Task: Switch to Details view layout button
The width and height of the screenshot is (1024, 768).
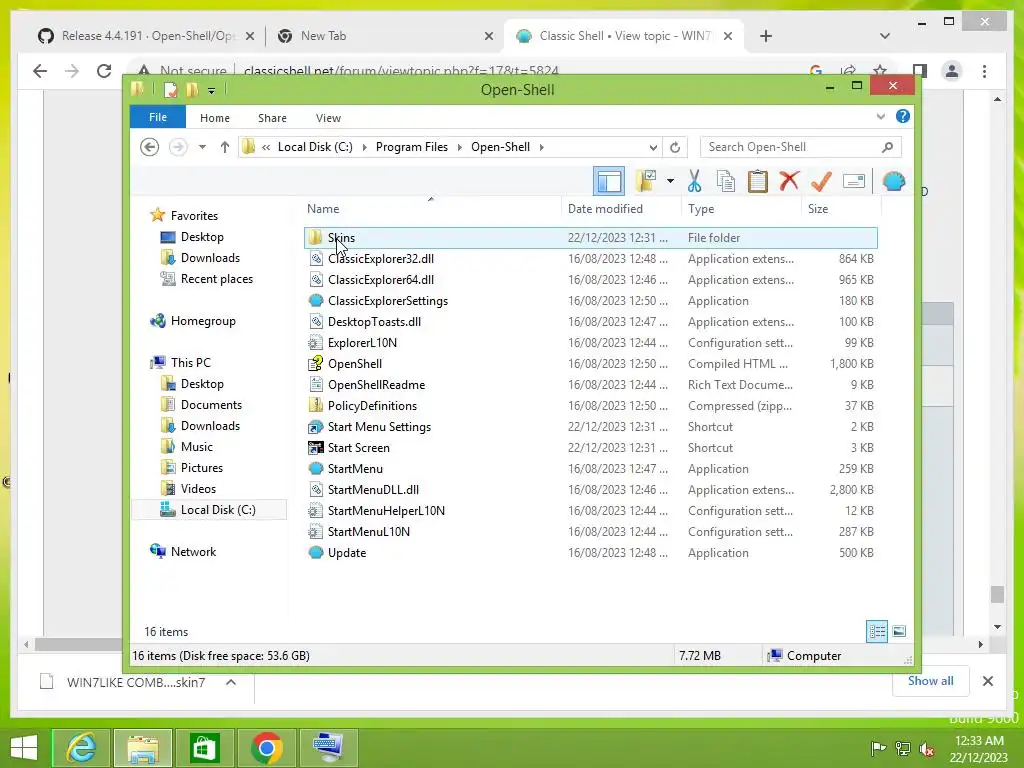Action: click(x=876, y=632)
